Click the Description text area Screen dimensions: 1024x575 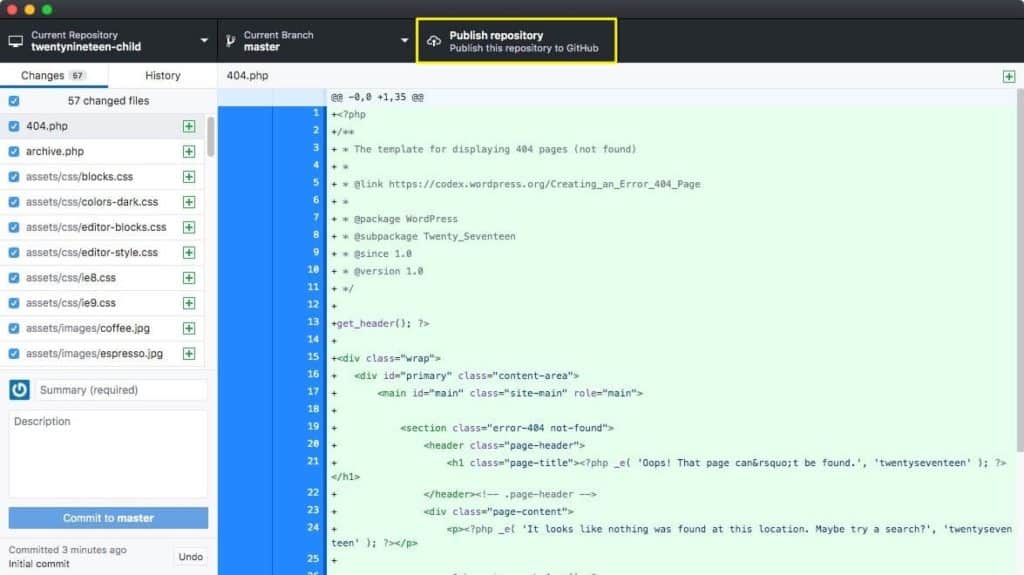coord(108,454)
